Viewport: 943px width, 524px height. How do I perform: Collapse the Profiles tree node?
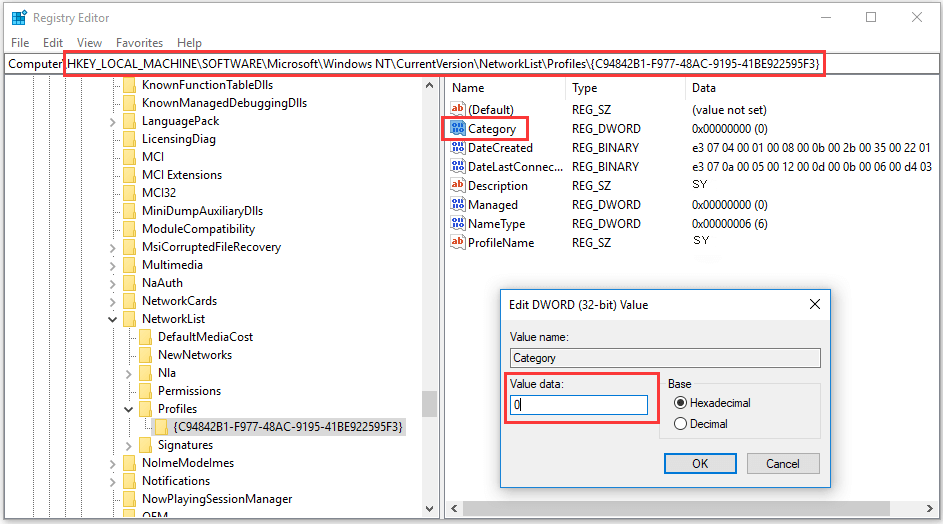(129, 410)
